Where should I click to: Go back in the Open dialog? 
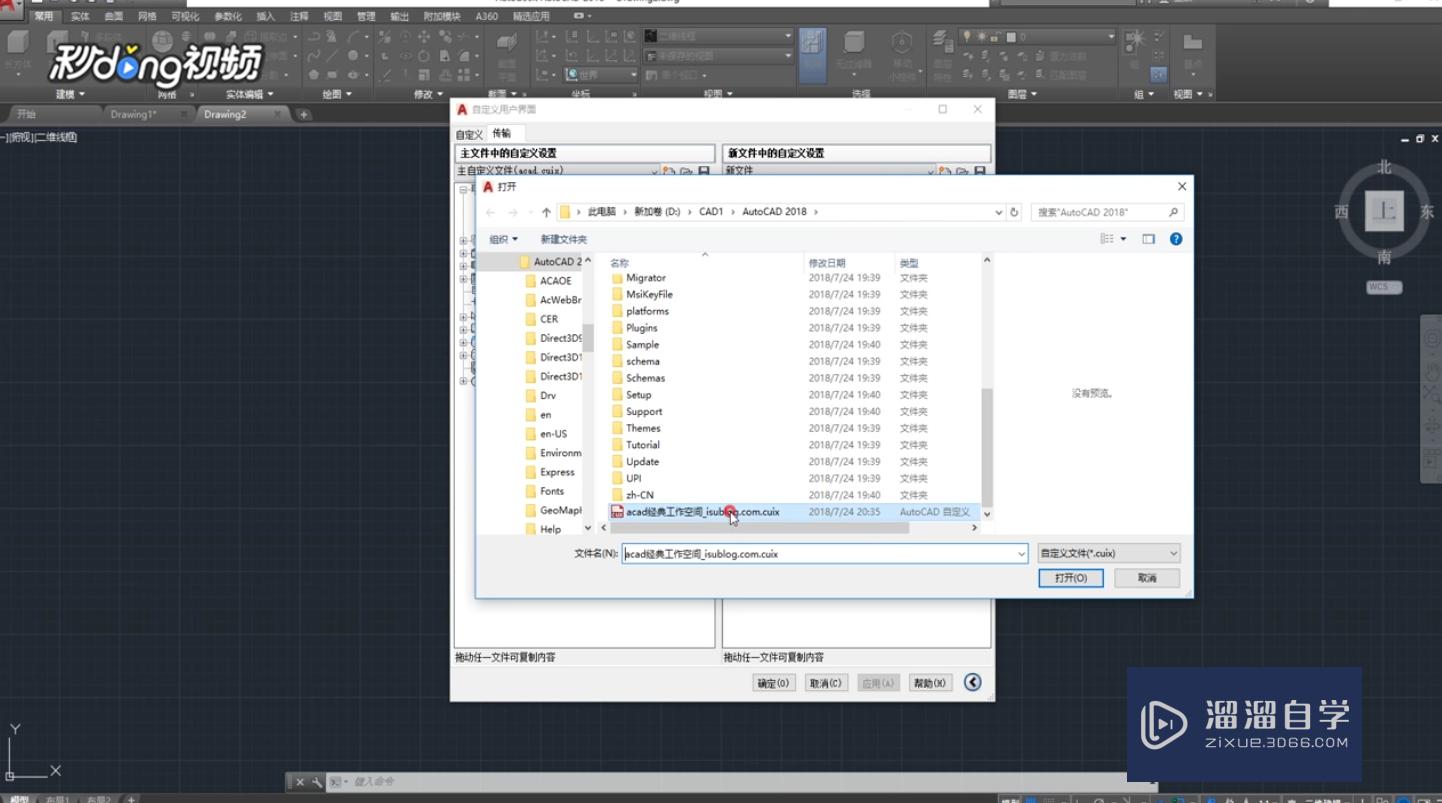[x=490, y=212]
